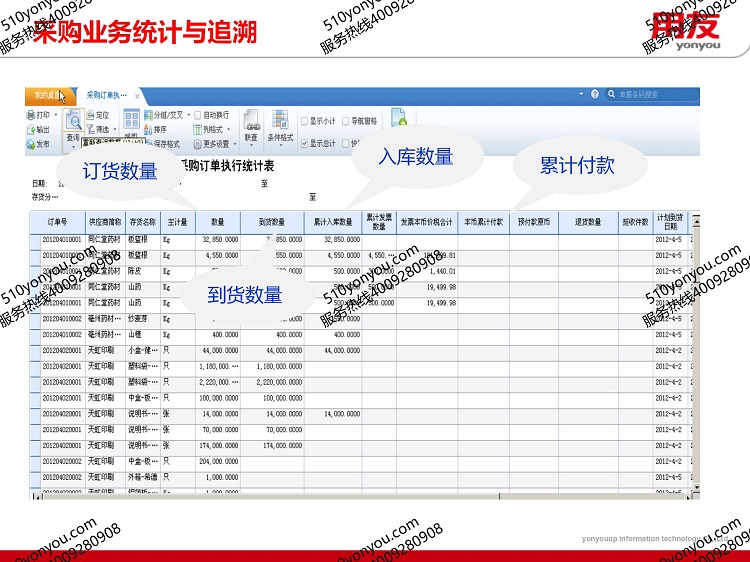Click the help question mark icon
Image resolution: width=750 pixels, height=562 pixels.
click(x=595, y=94)
